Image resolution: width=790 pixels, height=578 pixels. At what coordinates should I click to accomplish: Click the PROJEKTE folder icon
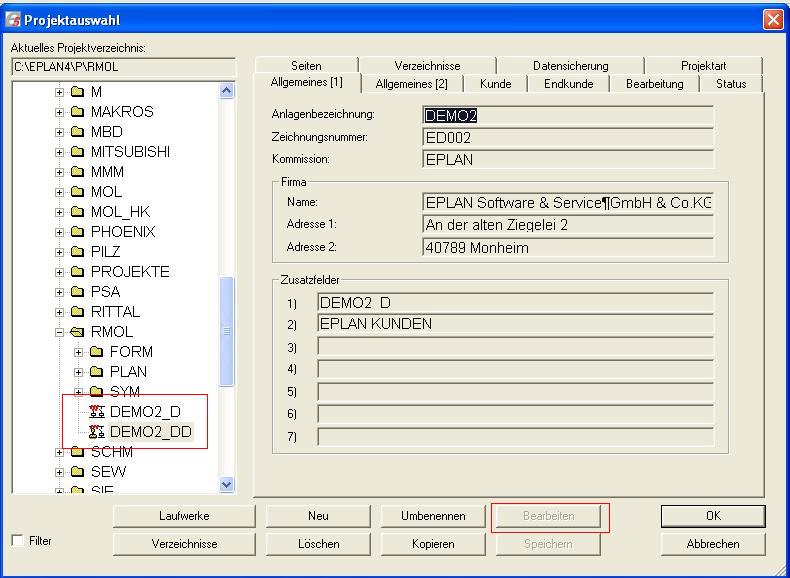click(77, 272)
